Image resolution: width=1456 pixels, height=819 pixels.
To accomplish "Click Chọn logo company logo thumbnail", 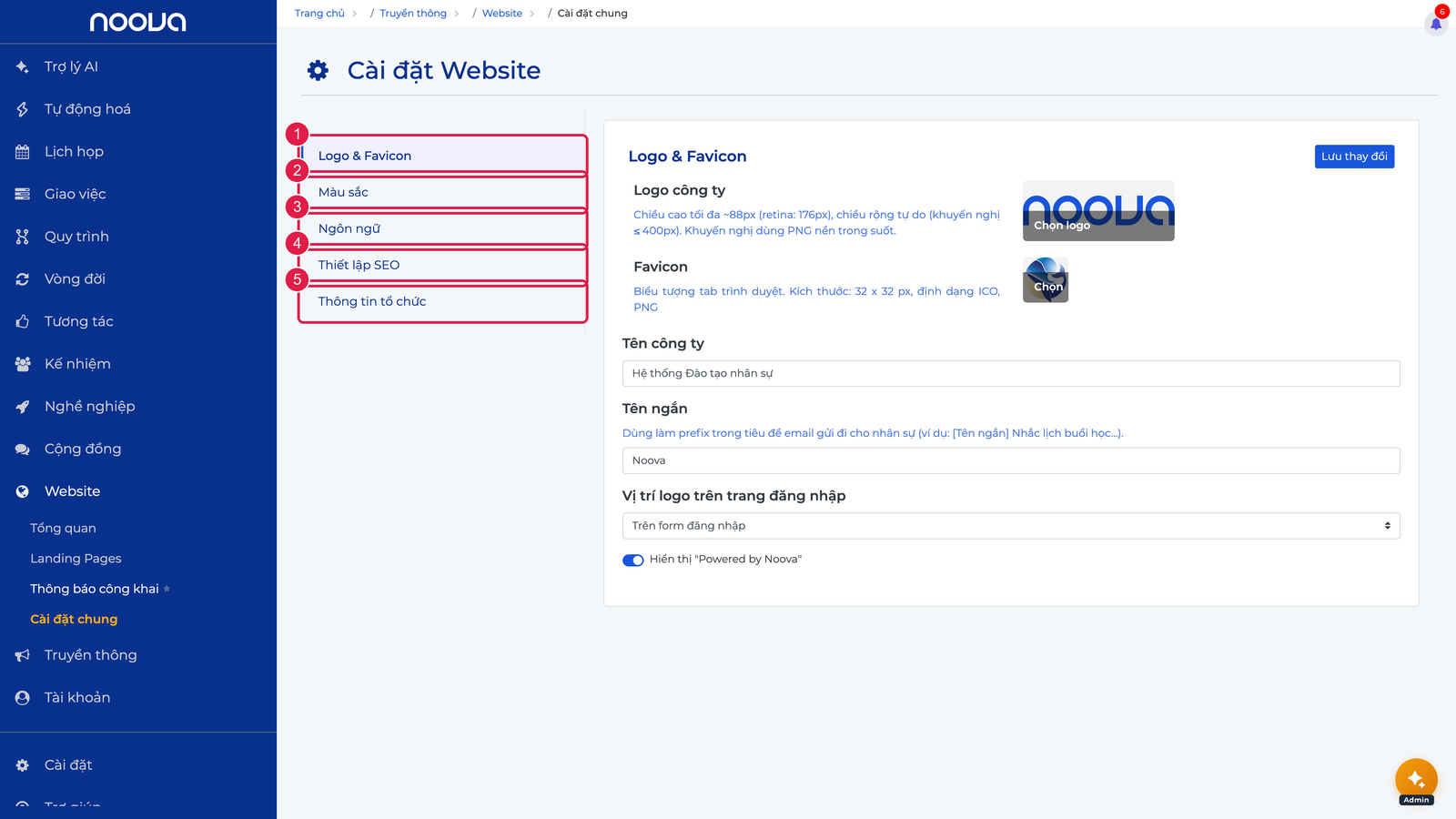I will pyautogui.click(x=1098, y=211).
